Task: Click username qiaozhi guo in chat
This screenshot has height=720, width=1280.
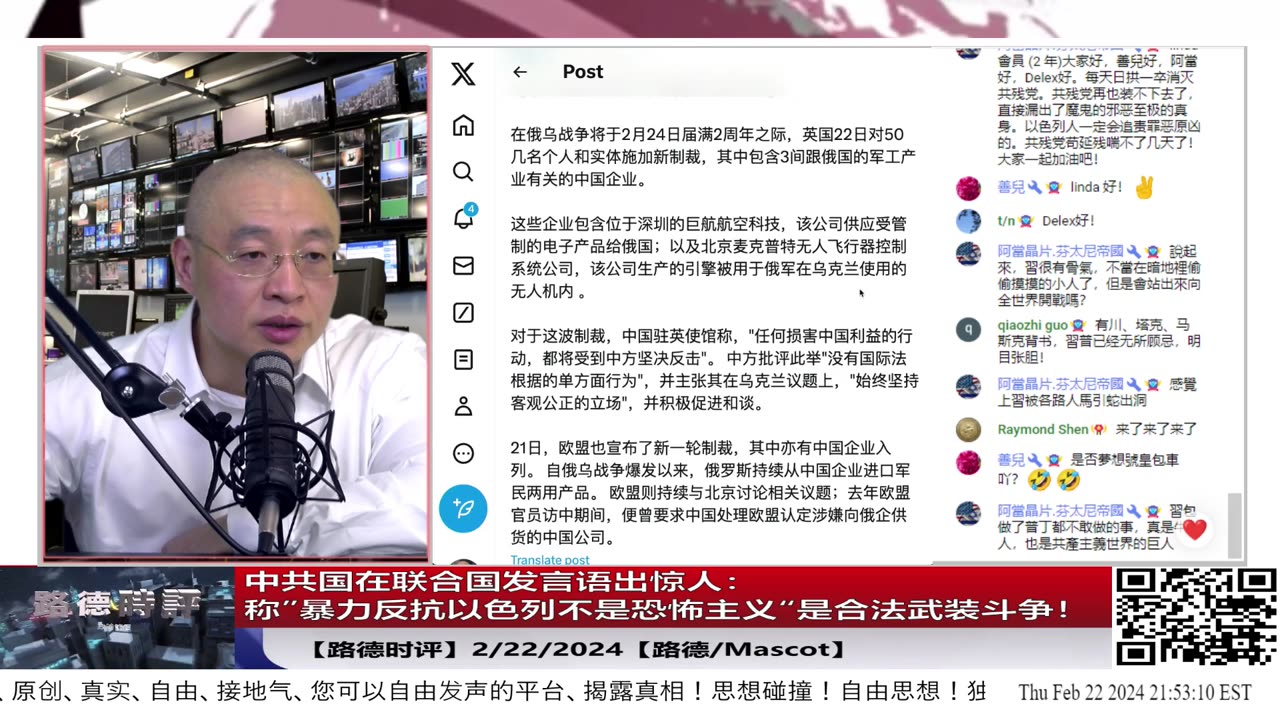Action: click(x=1033, y=325)
